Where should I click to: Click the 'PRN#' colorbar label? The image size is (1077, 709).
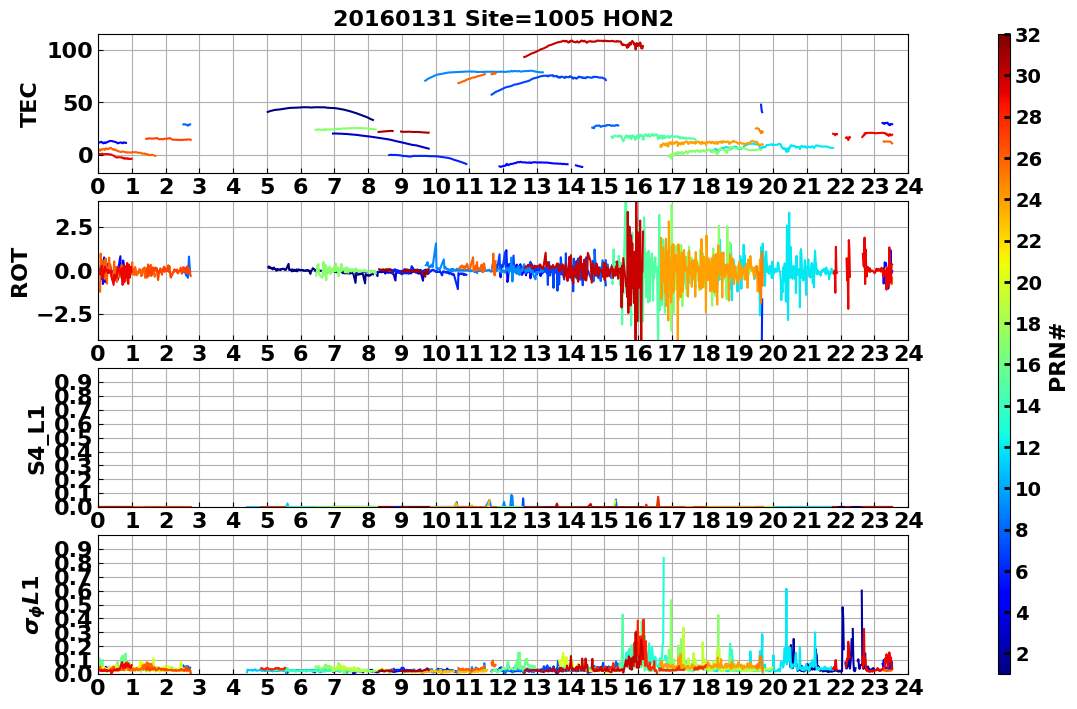tap(1057, 358)
